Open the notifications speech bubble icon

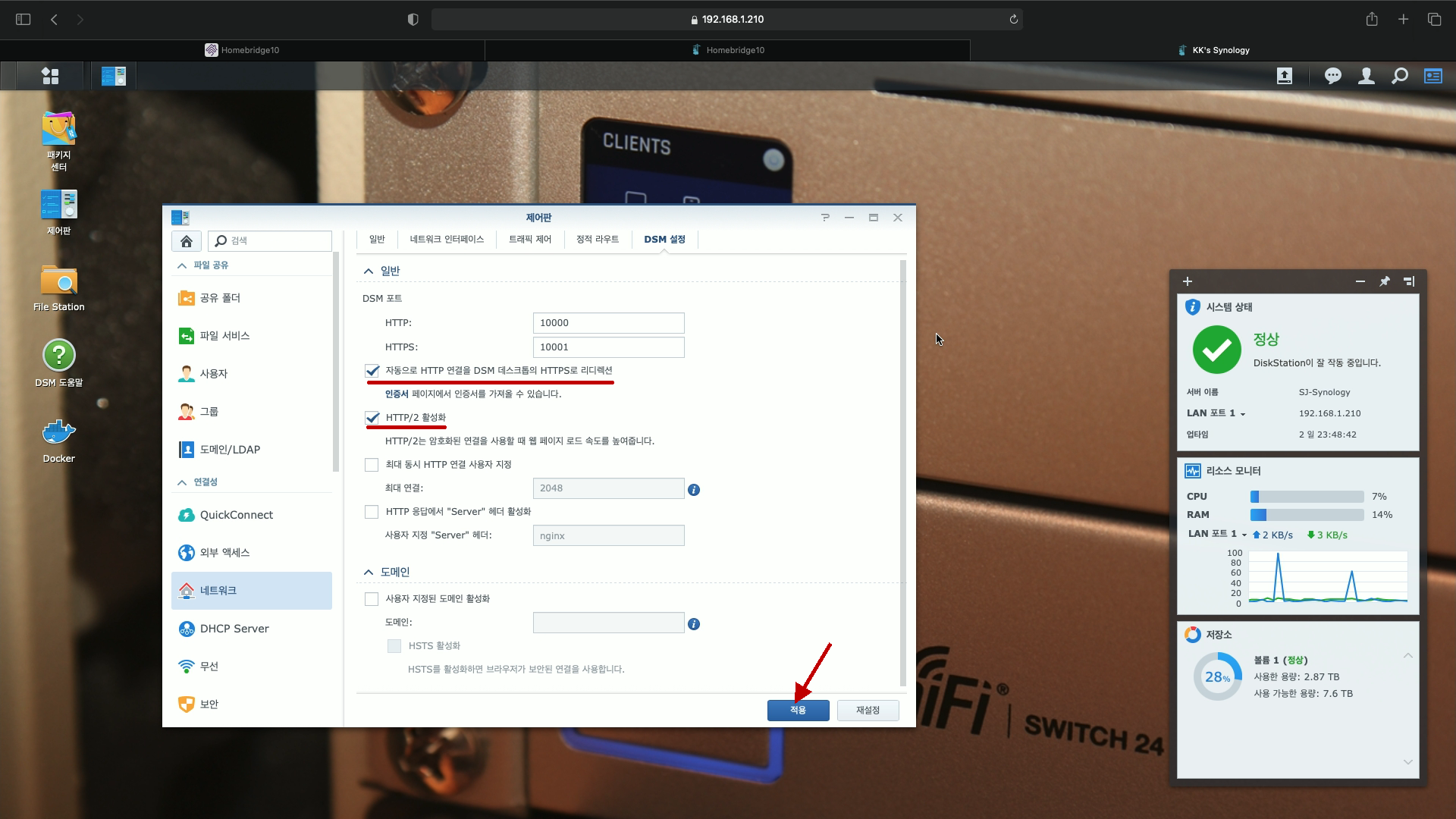[x=1332, y=76]
